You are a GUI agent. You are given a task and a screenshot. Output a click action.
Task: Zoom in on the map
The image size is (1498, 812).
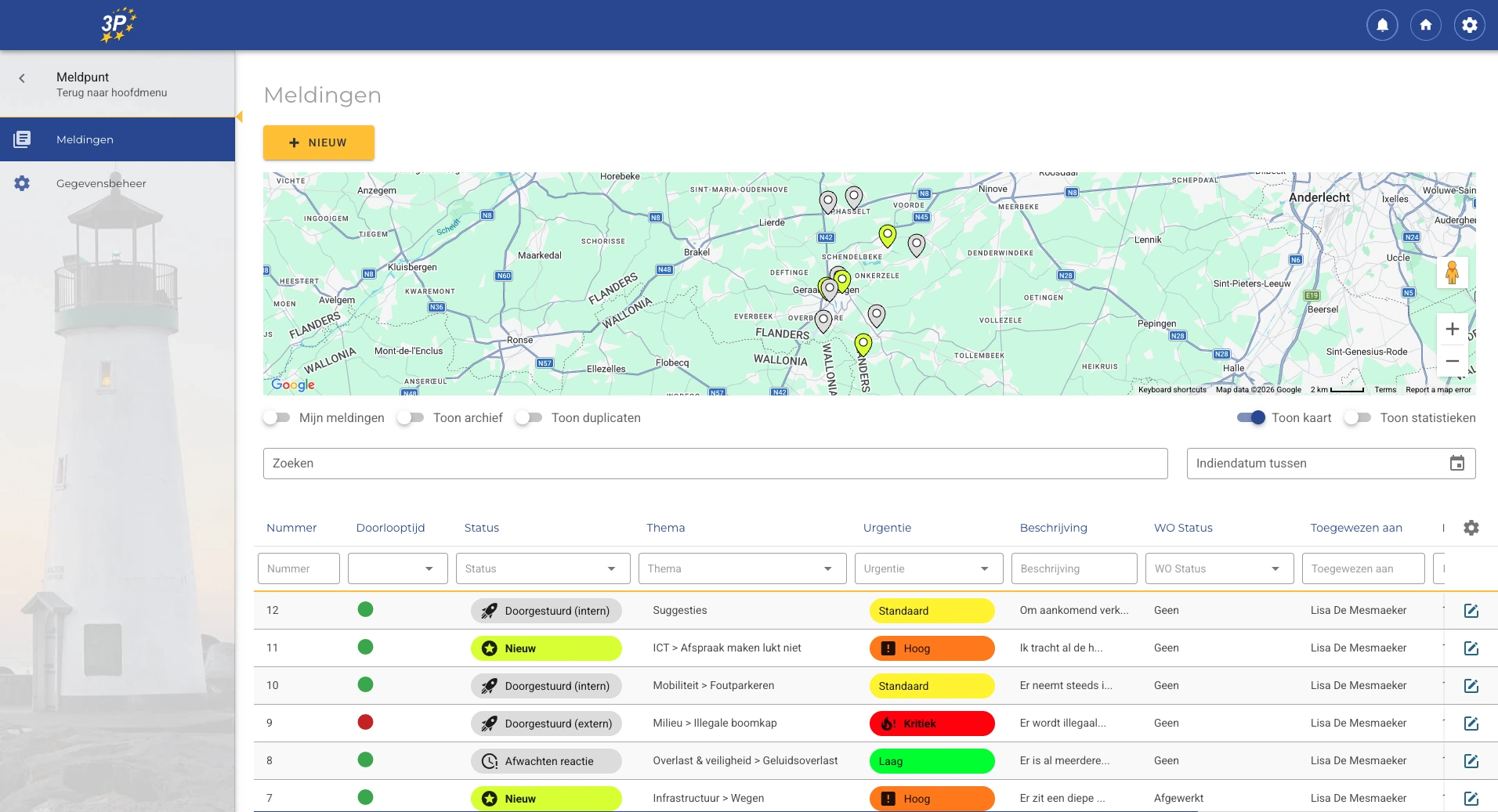(x=1452, y=329)
